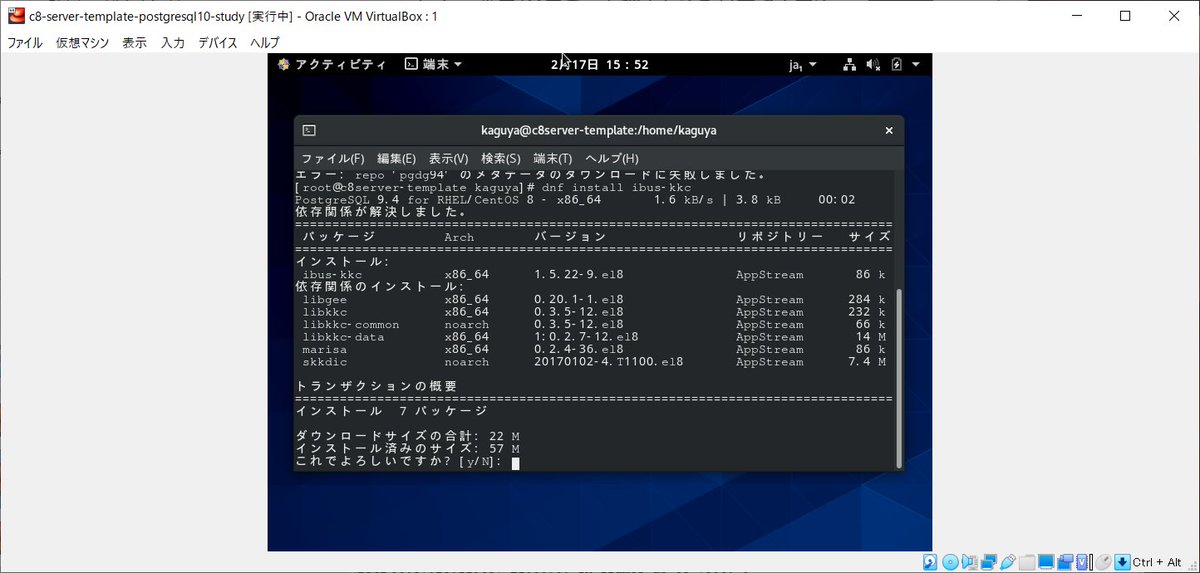Viewport: 1200px width, 573px height.
Task: Open VirtualBox ファイル menu
Action: click(x=25, y=43)
